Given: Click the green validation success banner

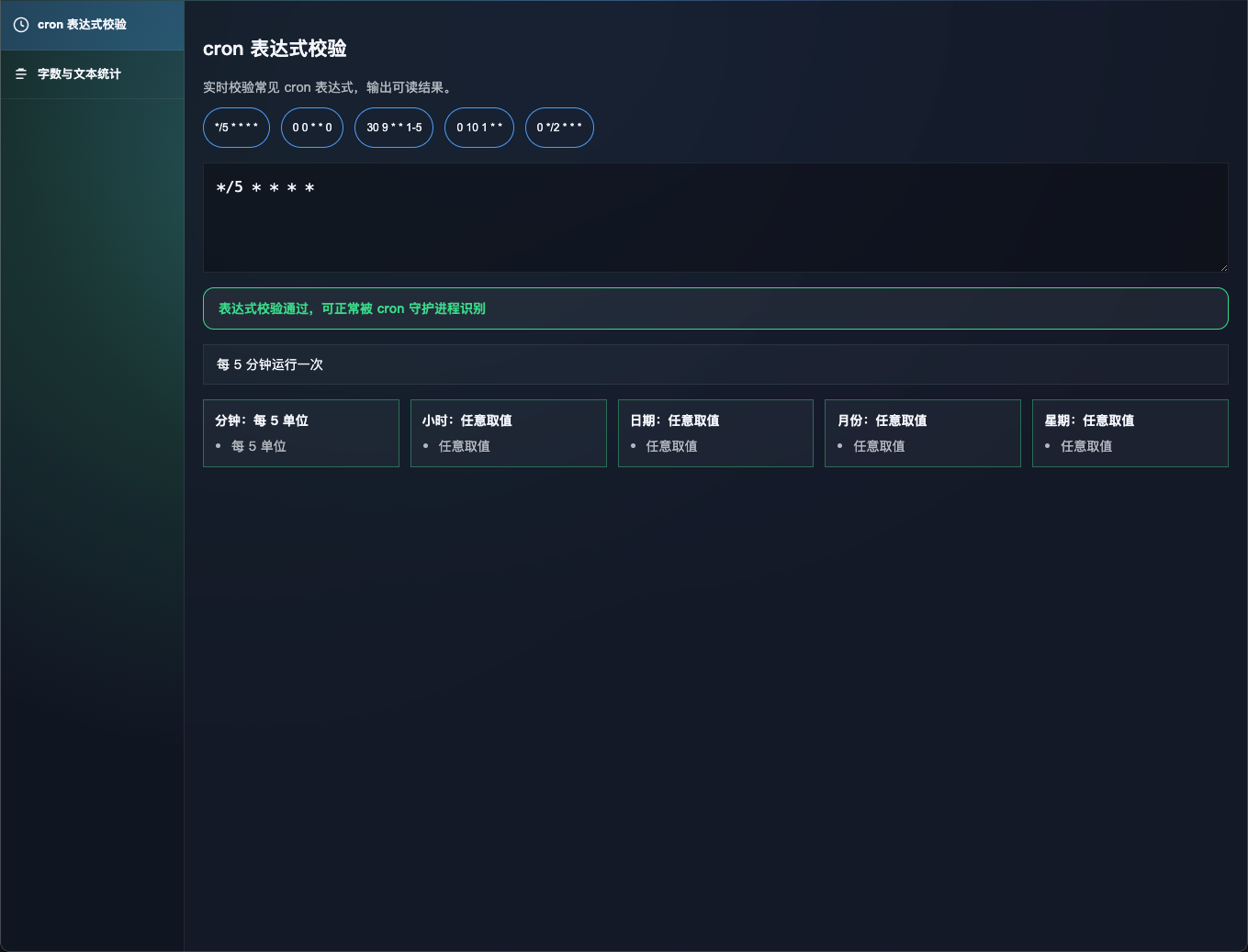Looking at the screenshot, I should [x=714, y=308].
